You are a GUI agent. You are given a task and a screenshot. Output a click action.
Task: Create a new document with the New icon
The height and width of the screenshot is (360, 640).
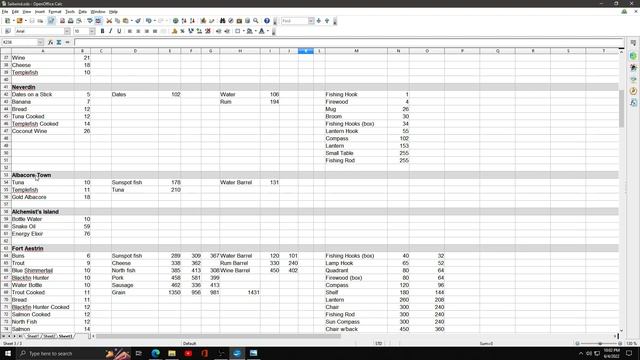7,21
